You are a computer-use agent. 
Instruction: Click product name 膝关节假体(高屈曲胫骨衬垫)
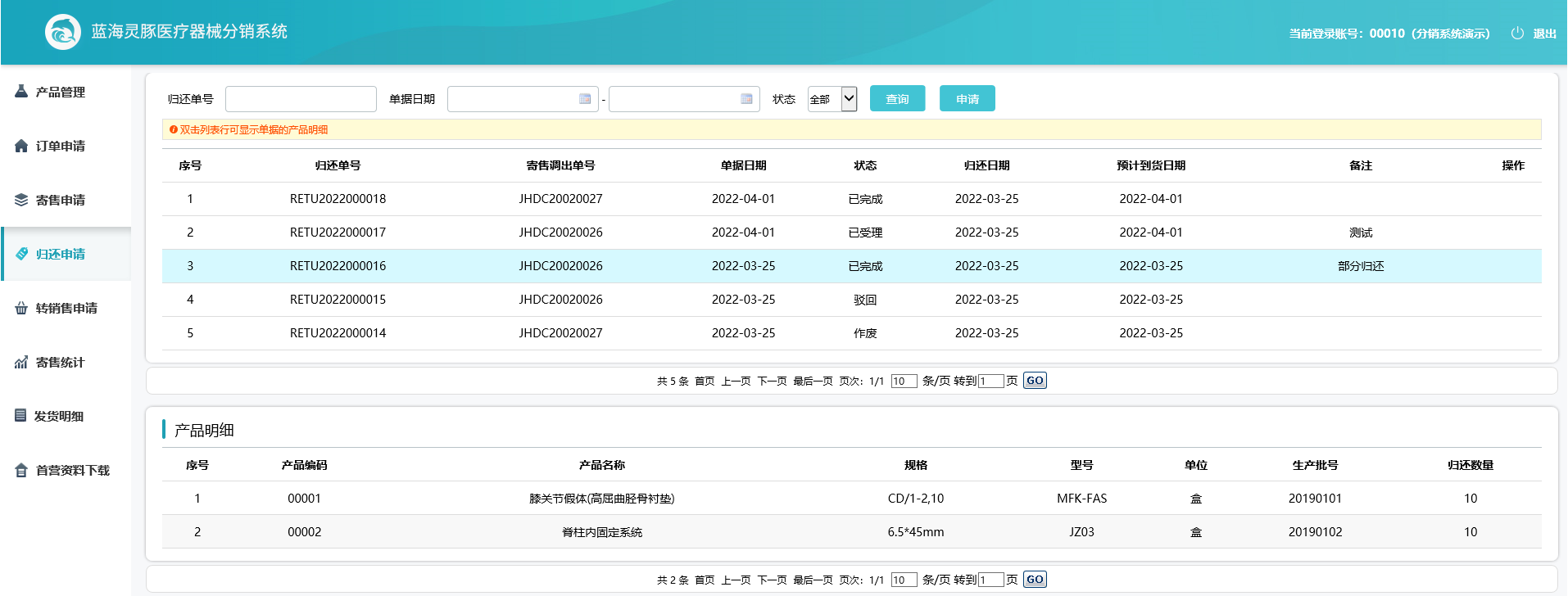602,499
